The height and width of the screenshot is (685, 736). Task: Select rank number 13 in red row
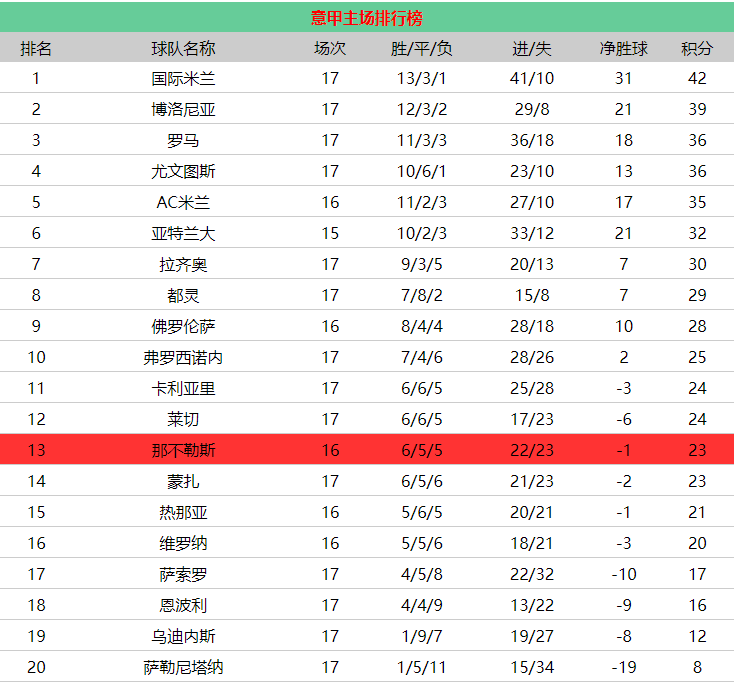click(36, 450)
